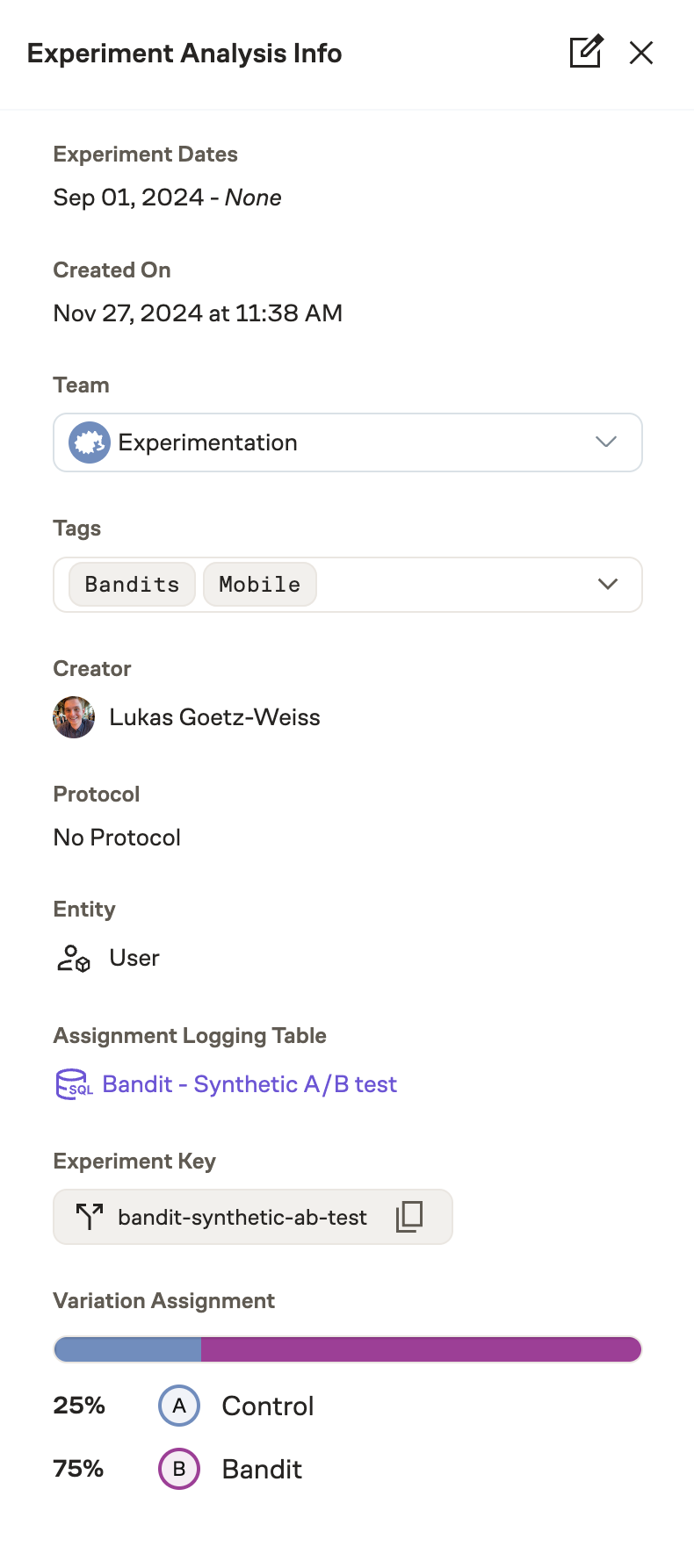This screenshot has height=1568, width=694.
Task: Click the Control variation A circle icon
Action: pyautogui.click(x=178, y=1406)
